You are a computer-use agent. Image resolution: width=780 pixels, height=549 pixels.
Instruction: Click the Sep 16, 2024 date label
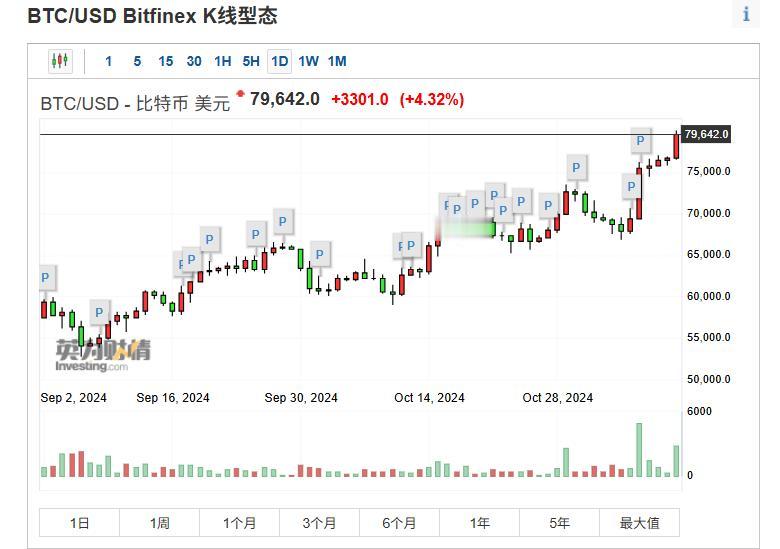pos(173,398)
